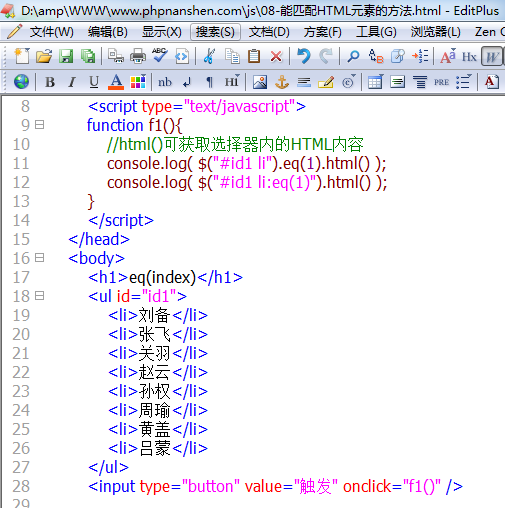Open Print Preview icon
Screen dimensions: 505x508
tap(116, 56)
